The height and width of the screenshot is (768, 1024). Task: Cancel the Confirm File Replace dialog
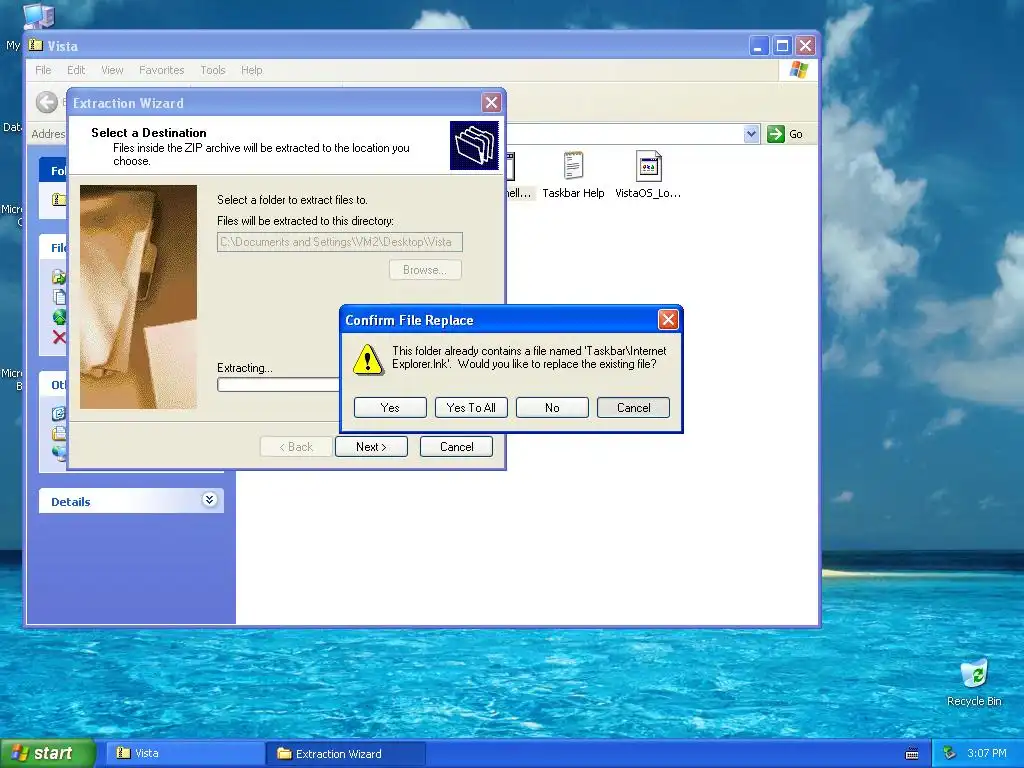click(x=633, y=408)
